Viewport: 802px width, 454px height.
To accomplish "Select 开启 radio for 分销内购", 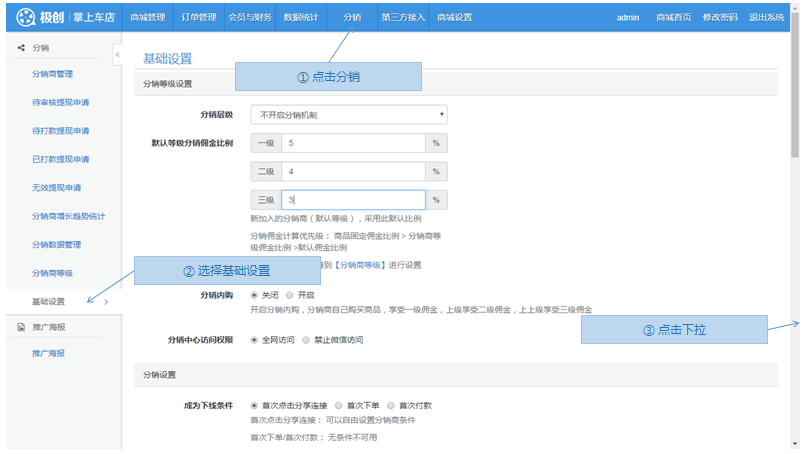I will coord(289,296).
